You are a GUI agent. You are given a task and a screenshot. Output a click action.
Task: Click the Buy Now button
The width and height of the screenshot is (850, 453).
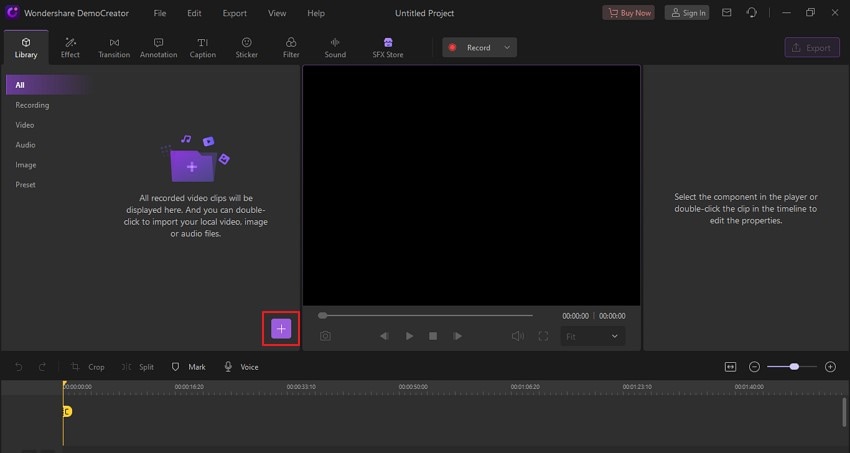(x=628, y=13)
